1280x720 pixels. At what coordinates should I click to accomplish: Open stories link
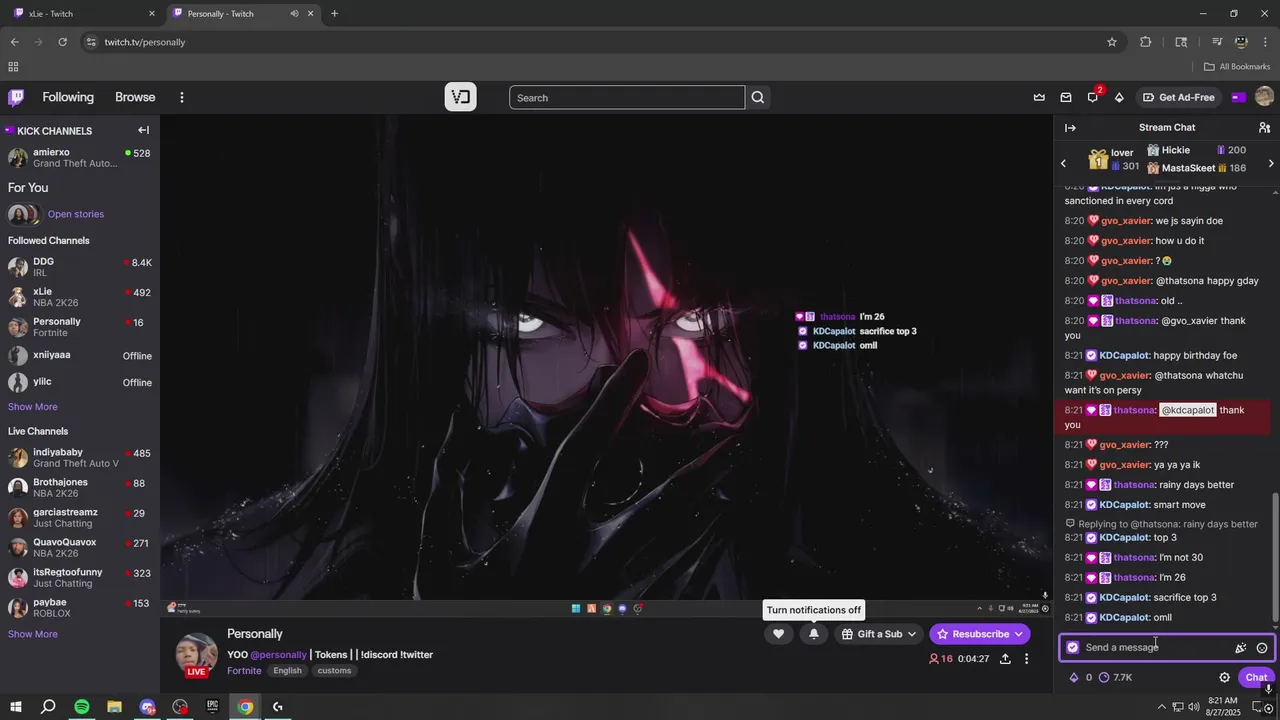[x=76, y=214]
